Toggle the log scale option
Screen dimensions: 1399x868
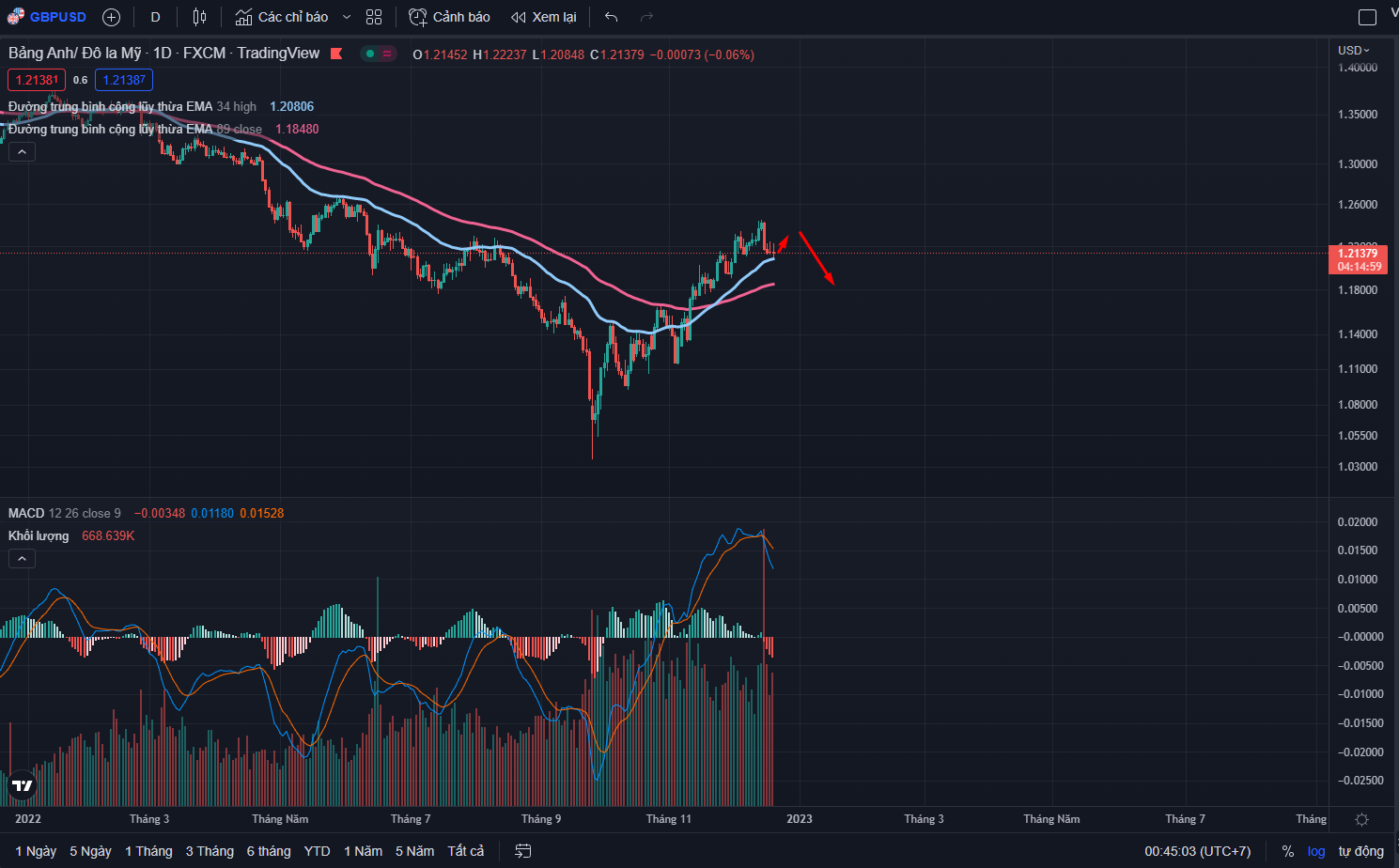1315,851
